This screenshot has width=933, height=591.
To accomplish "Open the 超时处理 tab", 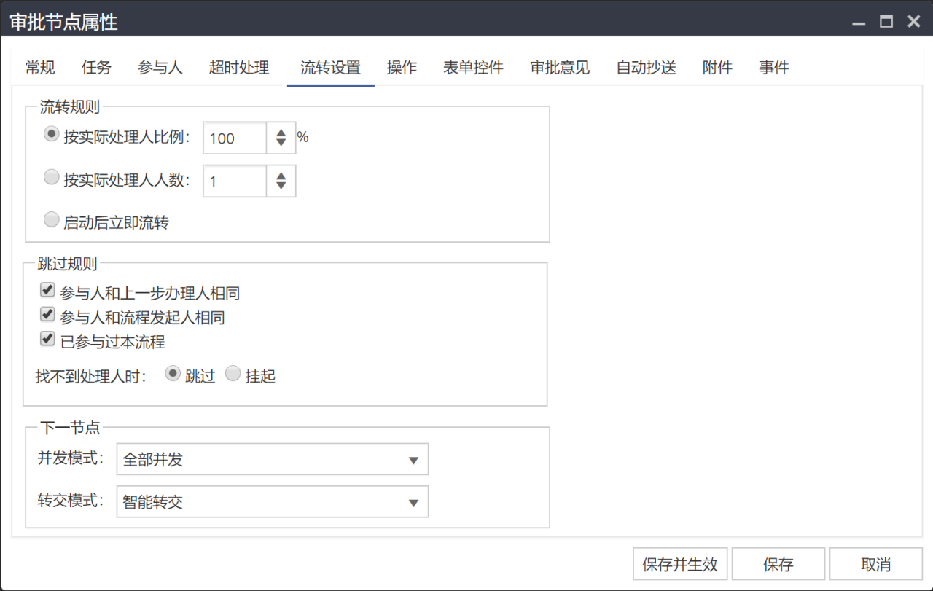I will [239, 68].
